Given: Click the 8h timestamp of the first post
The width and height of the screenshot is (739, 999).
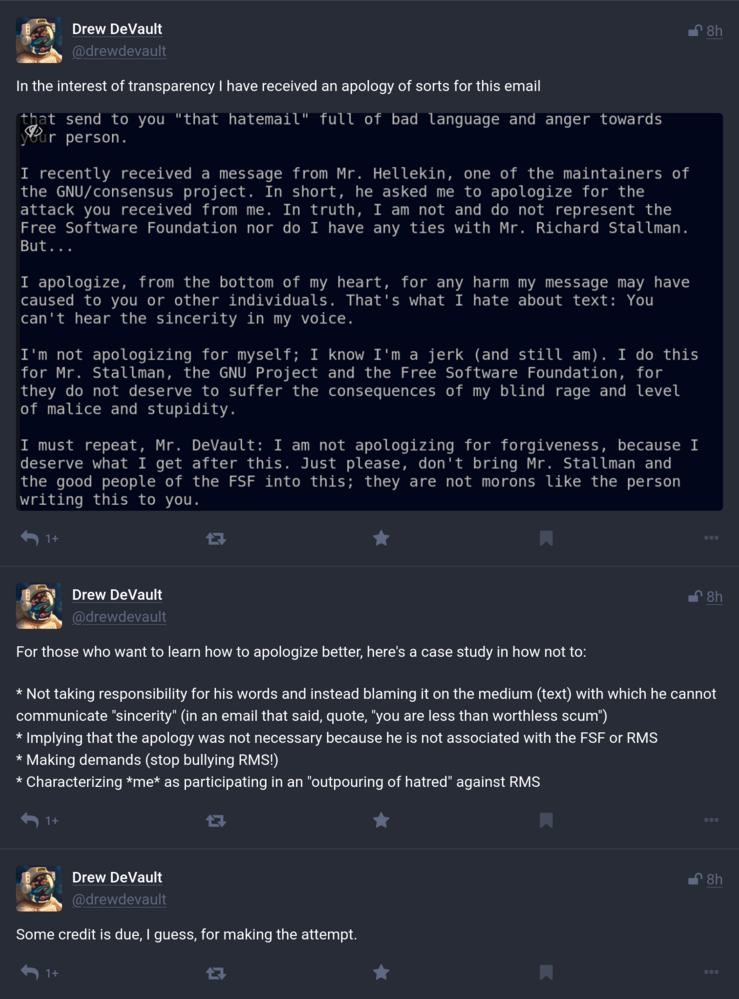Looking at the screenshot, I should click(714, 31).
